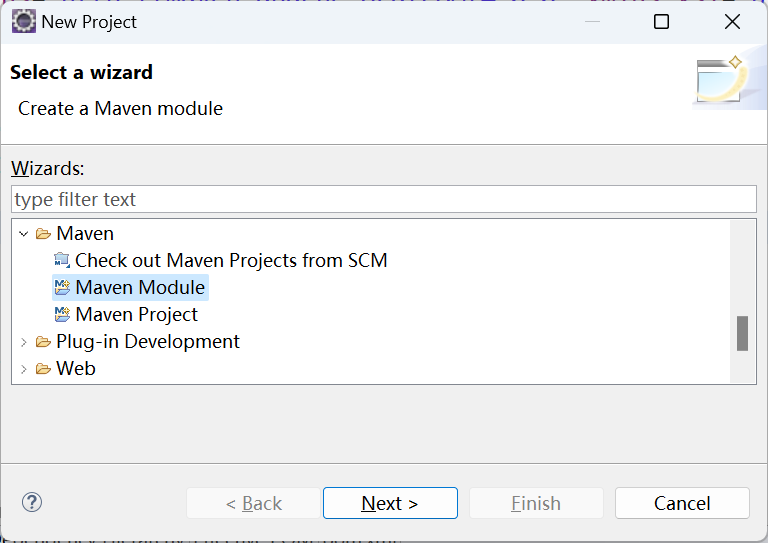Screen dimensions: 768x543
Task: Click the Eclipse icon in title bar
Action: (x=24, y=22)
